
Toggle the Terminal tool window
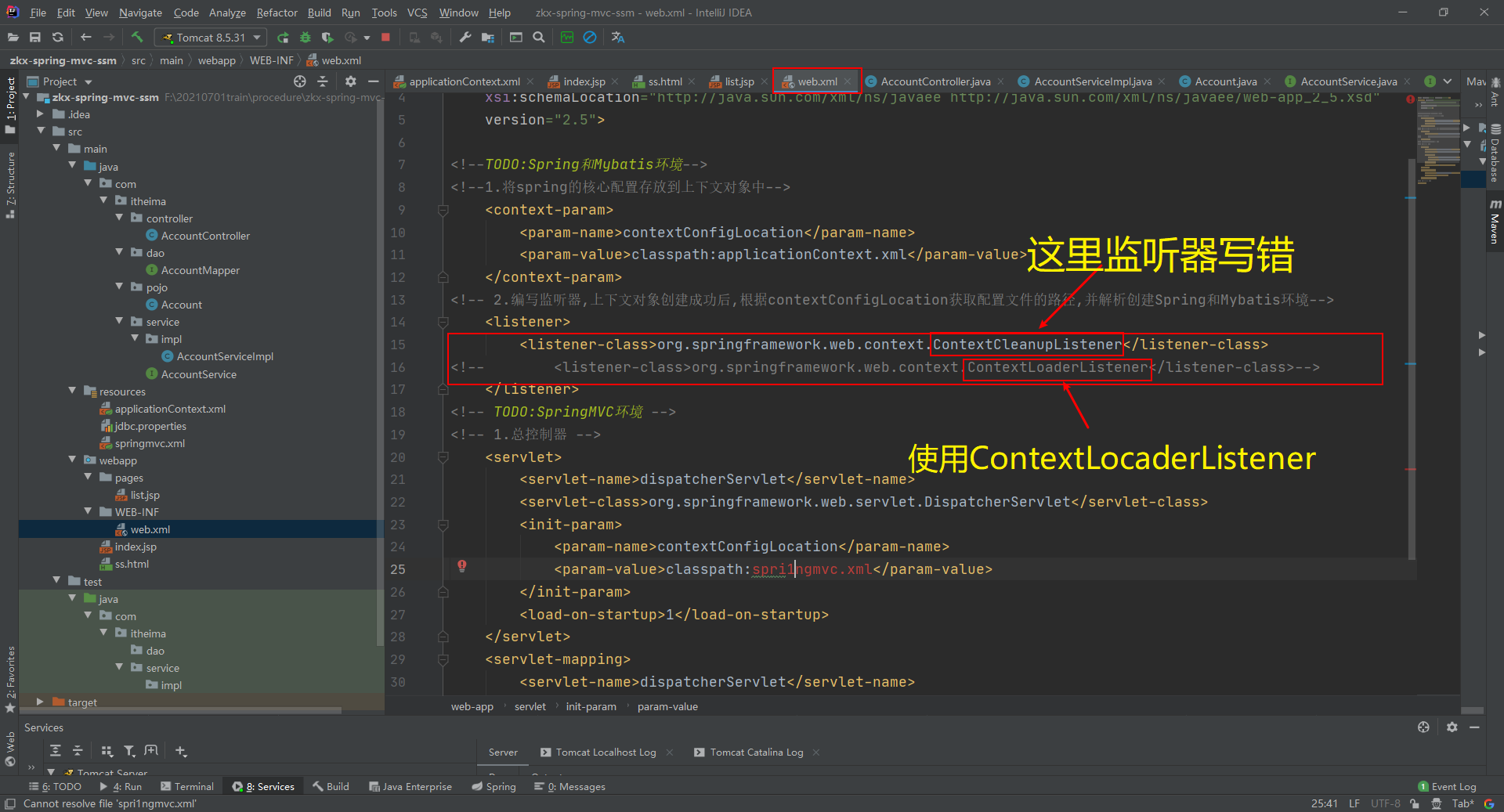click(x=187, y=786)
